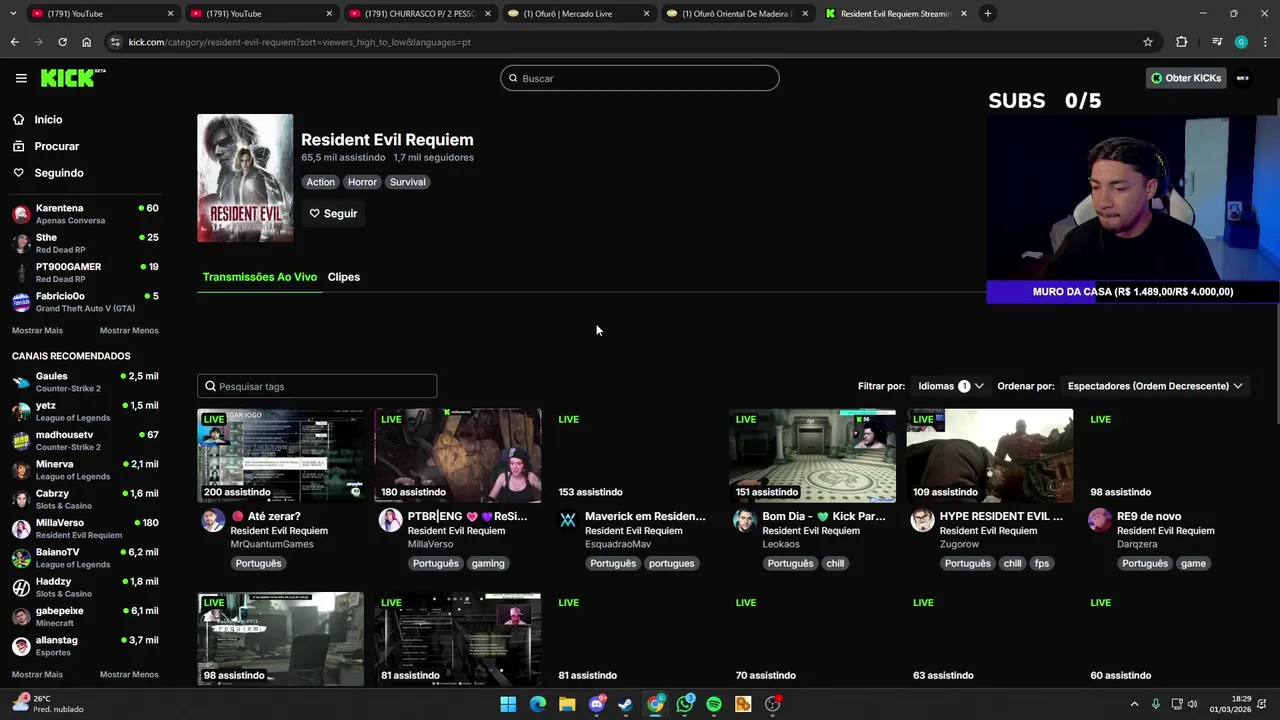Open Cabrzy recommended channel
The image size is (1280, 720).
click(x=85, y=499)
